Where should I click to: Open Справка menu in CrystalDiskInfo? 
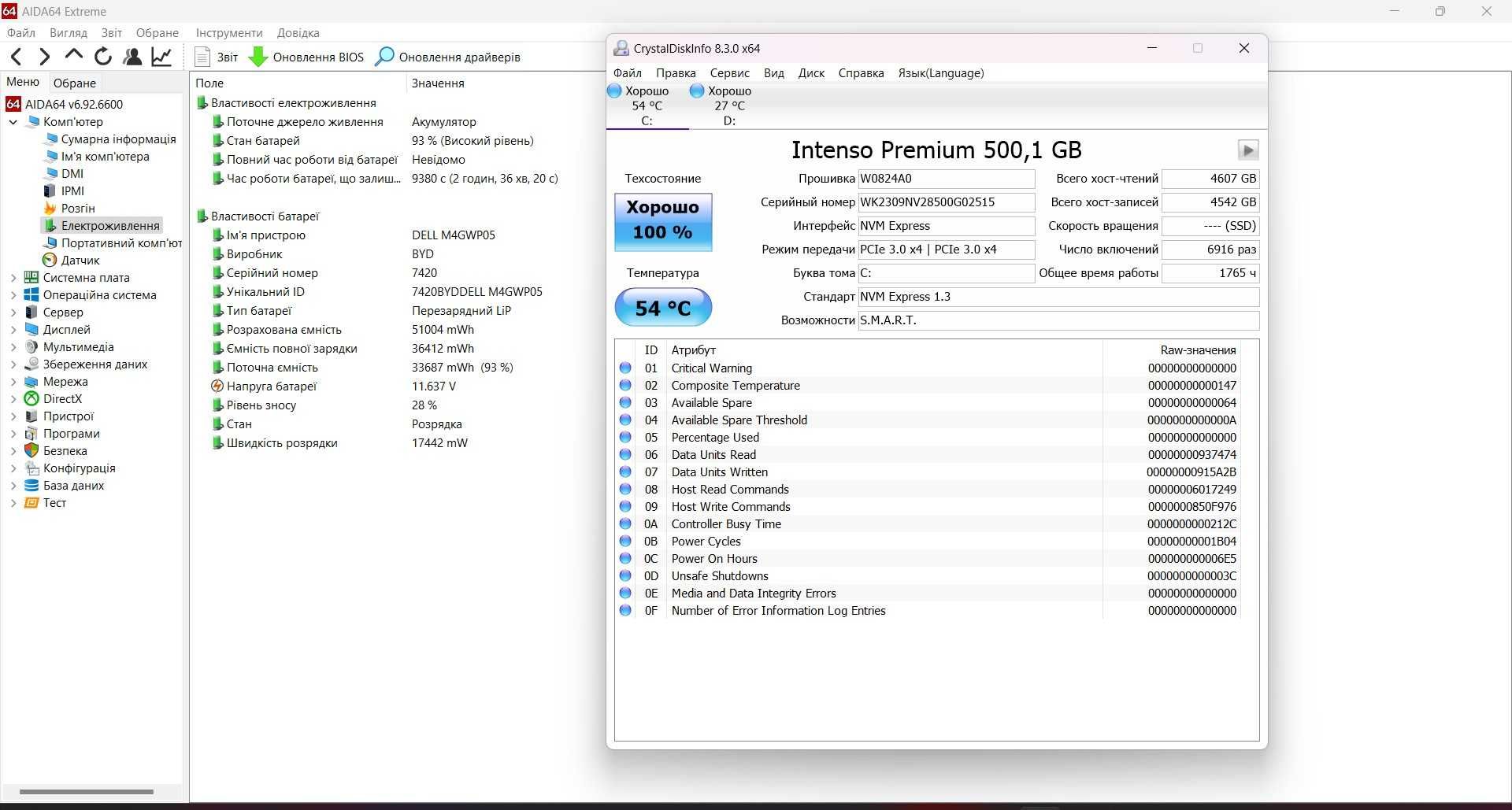[x=861, y=73]
